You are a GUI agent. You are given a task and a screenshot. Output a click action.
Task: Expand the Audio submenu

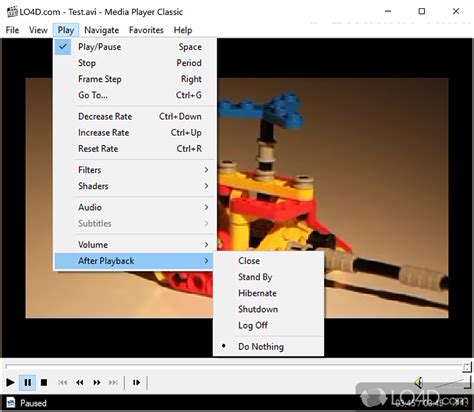tap(135, 207)
